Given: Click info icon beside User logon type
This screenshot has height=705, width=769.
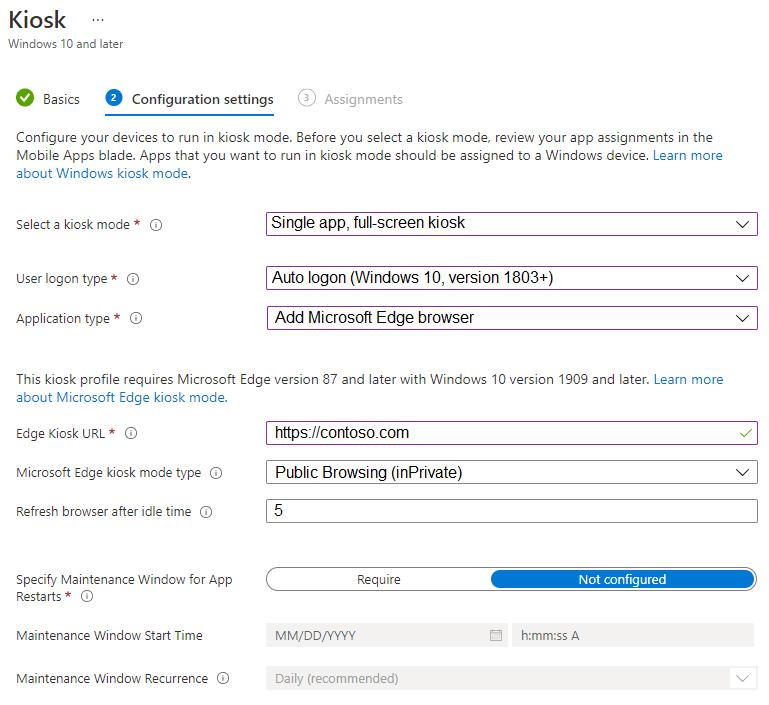Looking at the screenshot, I should tap(133, 279).
